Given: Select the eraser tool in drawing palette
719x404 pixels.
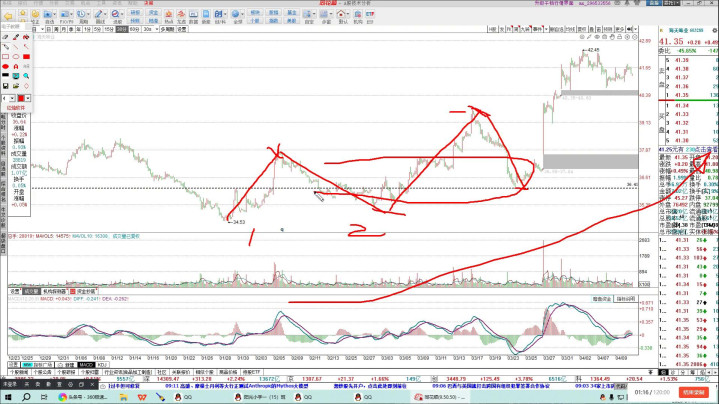Looking at the screenshot, I should pyautogui.click(x=5, y=37).
